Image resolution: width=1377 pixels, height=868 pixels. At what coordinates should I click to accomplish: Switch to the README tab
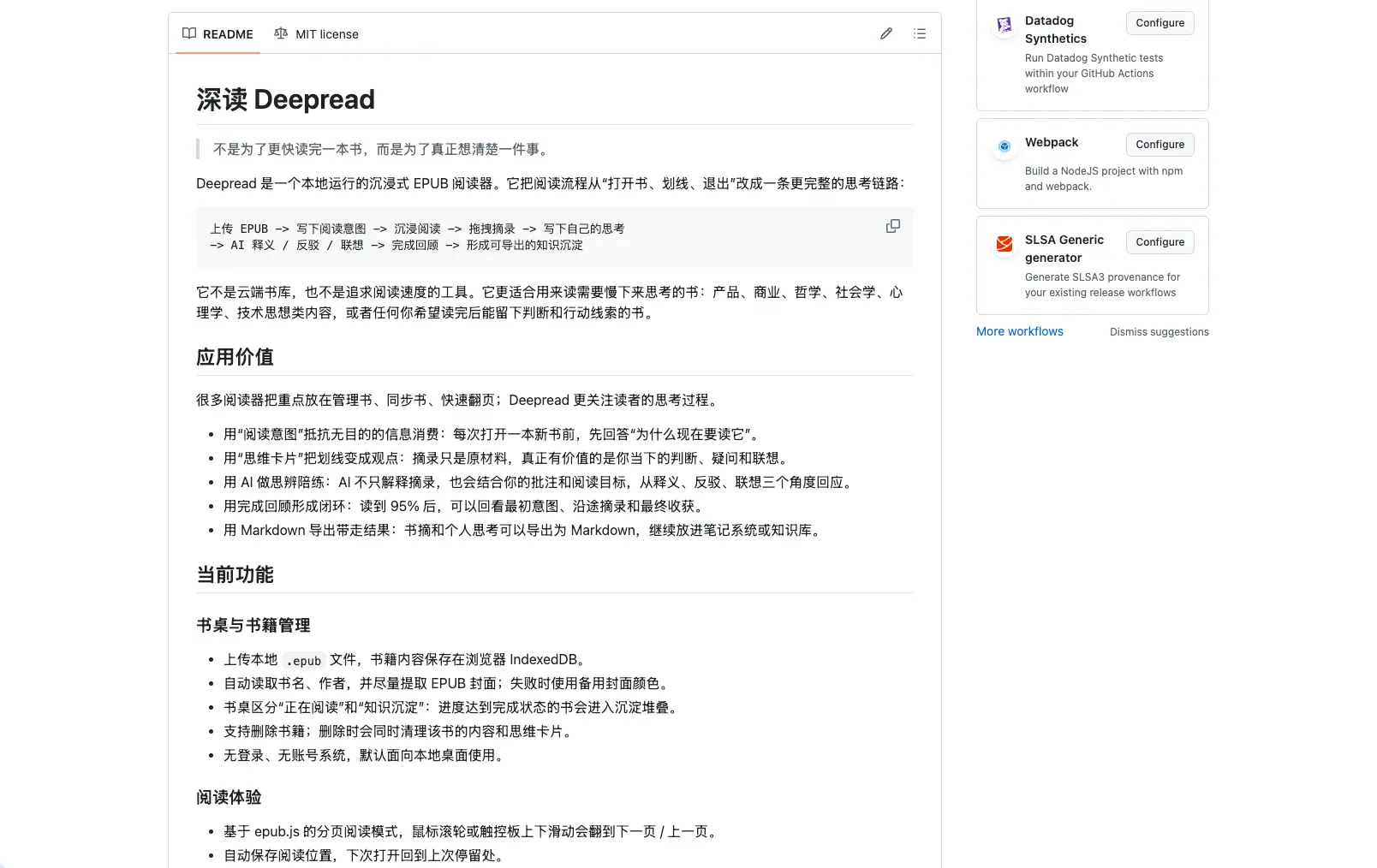[x=218, y=34]
